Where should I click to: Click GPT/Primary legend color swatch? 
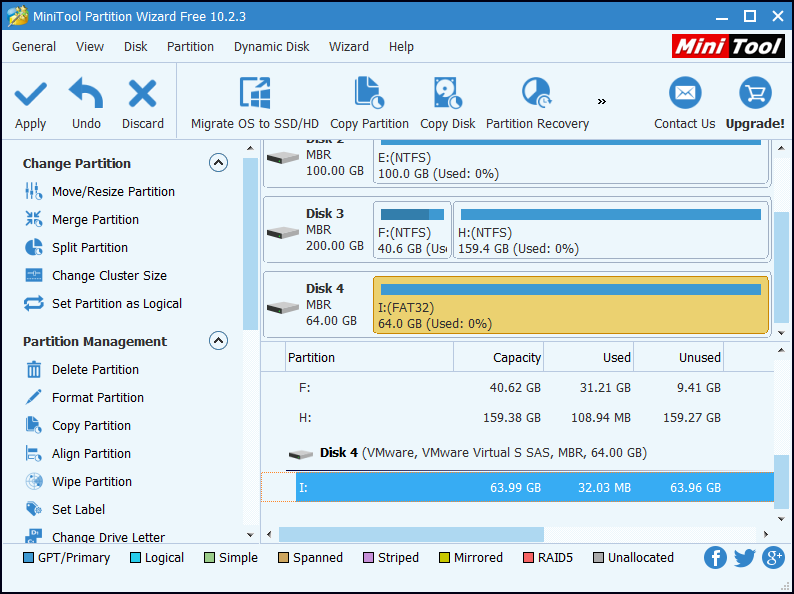(28, 558)
